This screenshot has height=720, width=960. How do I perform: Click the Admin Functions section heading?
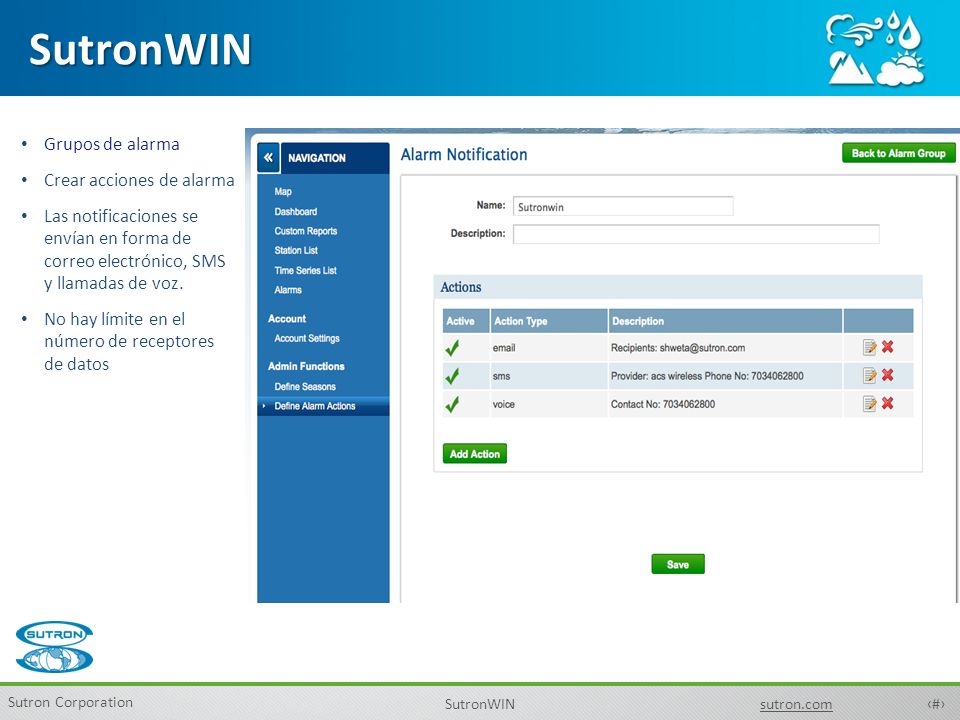306,366
